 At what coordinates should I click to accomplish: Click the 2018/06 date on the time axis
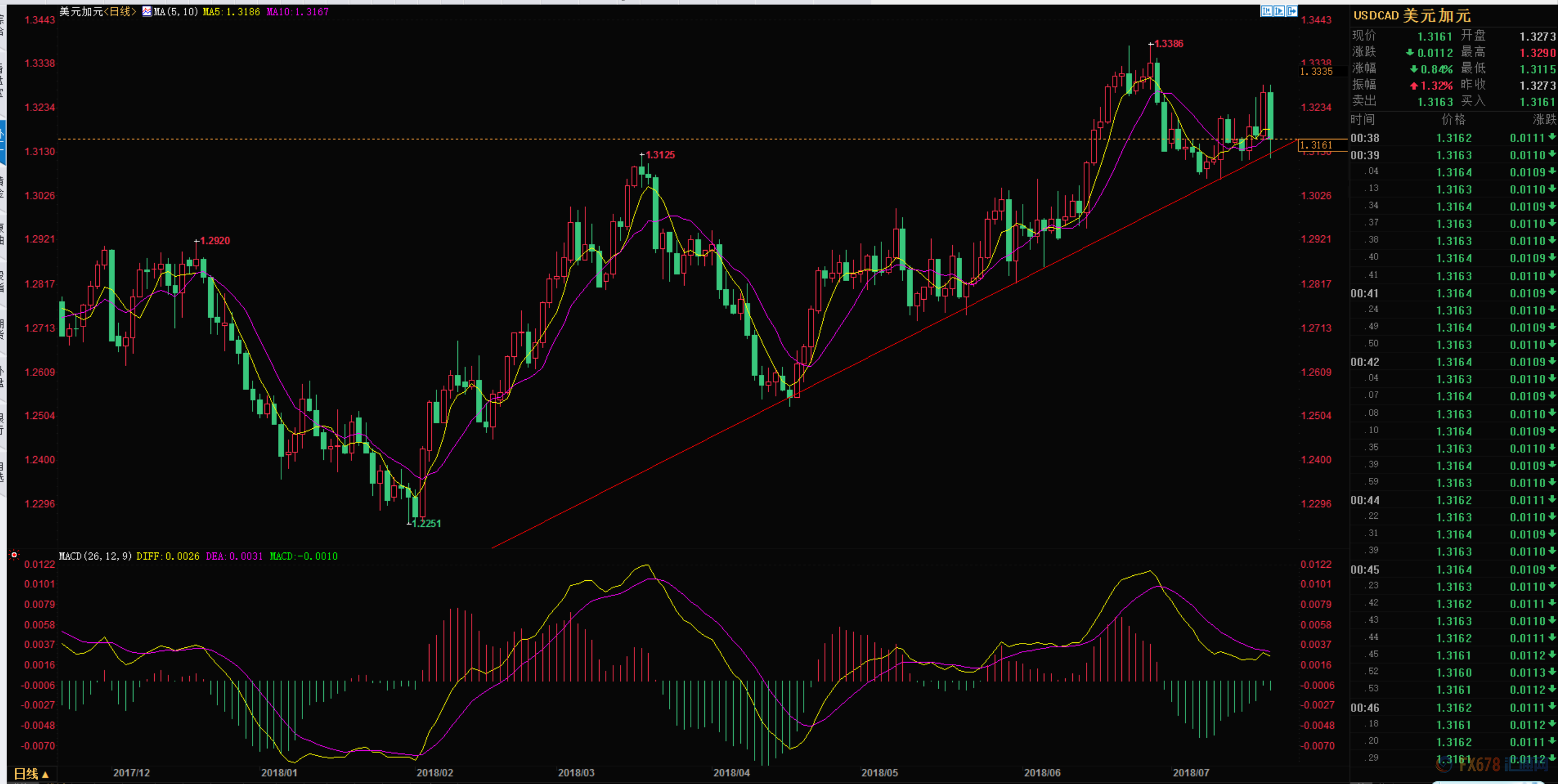pos(1042,773)
